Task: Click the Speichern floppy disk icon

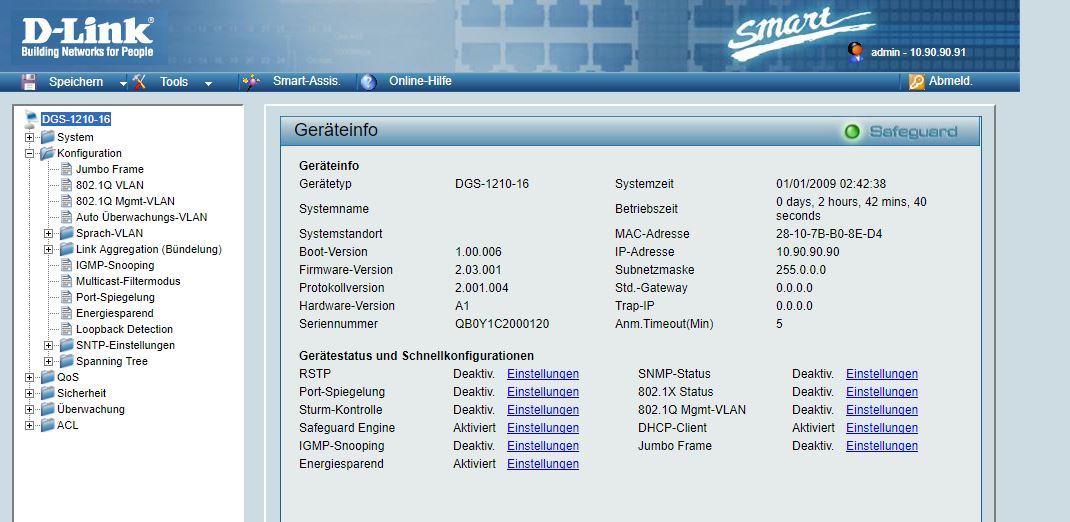Action: point(29,82)
